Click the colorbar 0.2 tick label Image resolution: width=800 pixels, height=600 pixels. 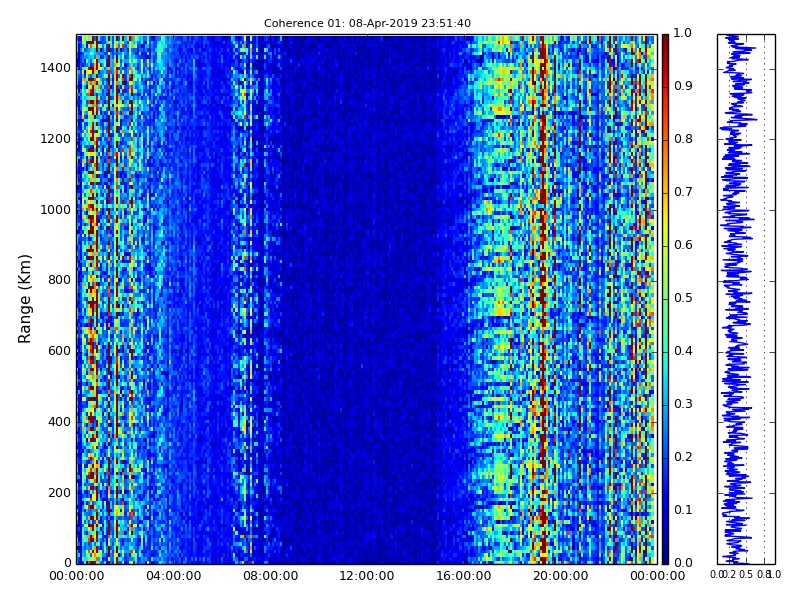[683, 457]
